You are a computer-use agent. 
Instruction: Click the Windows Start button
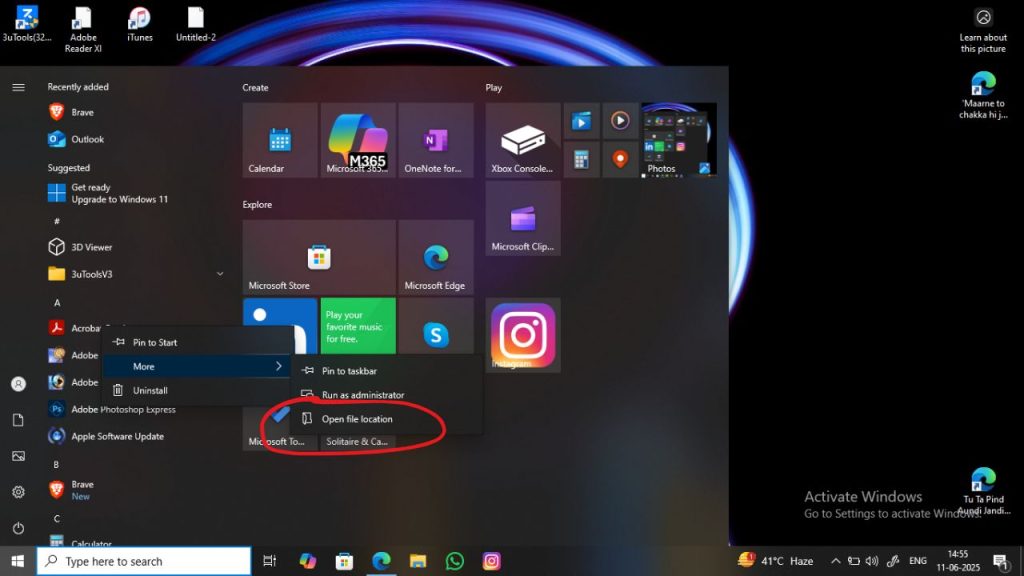click(x=18, y=561)
